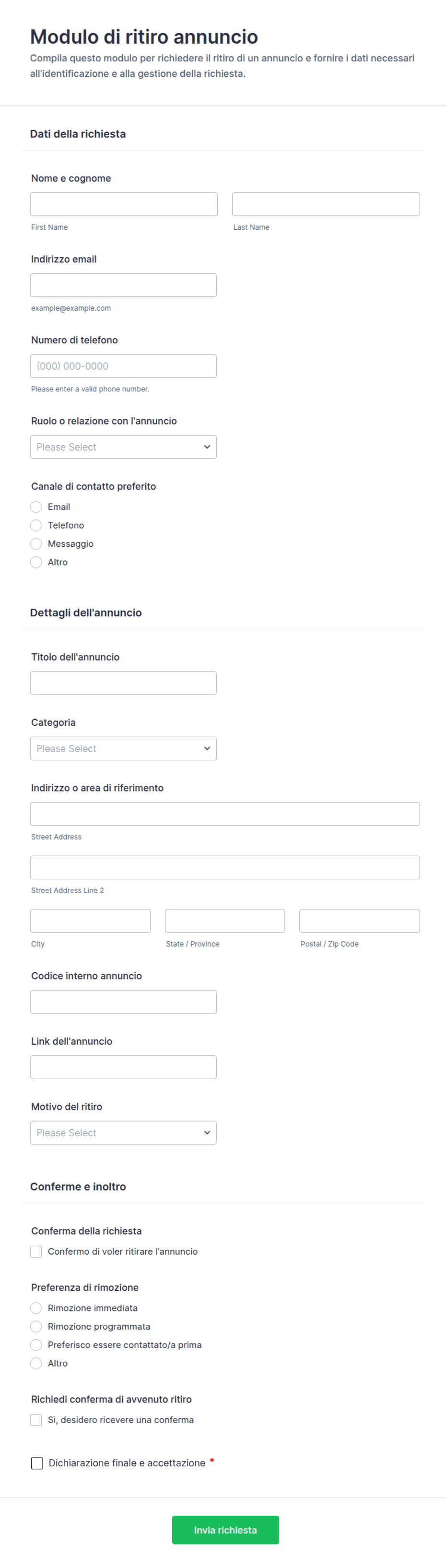446x1568 pixels.
Task: Click the Postal / Zip Code field
Action: [x=359, y=921]
